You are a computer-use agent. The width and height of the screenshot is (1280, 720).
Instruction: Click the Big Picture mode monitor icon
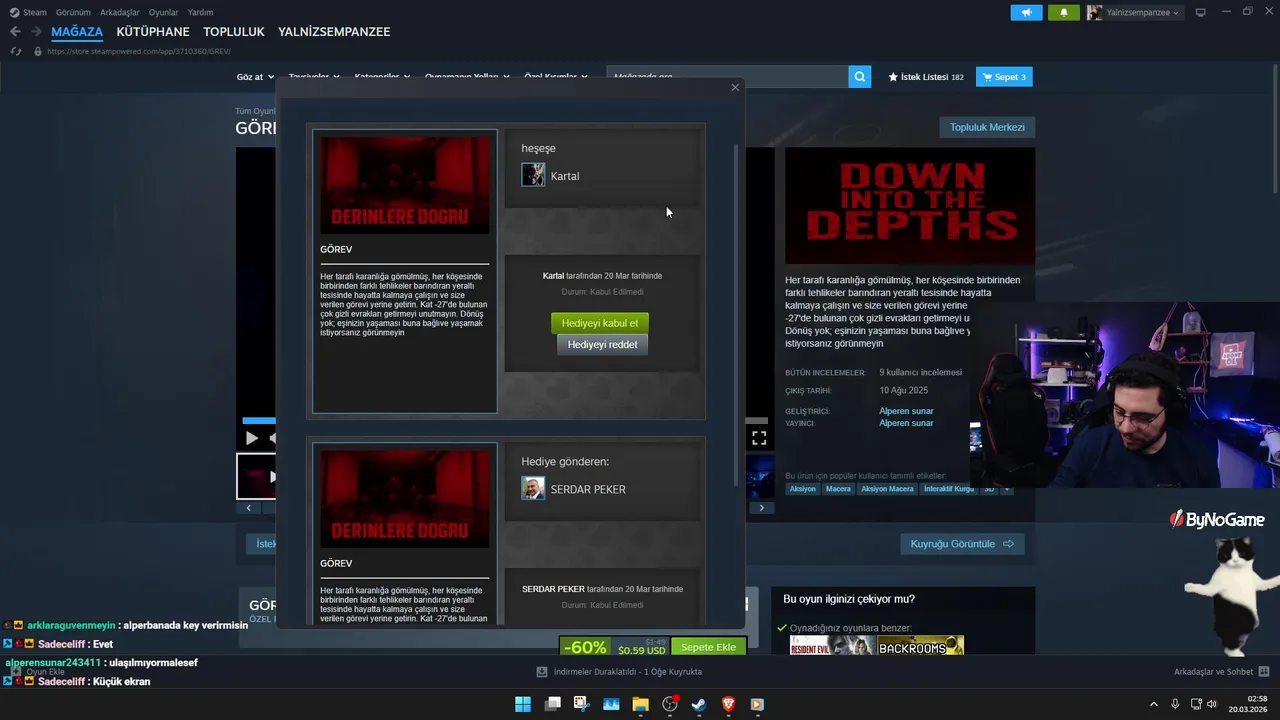point(1200,12)
